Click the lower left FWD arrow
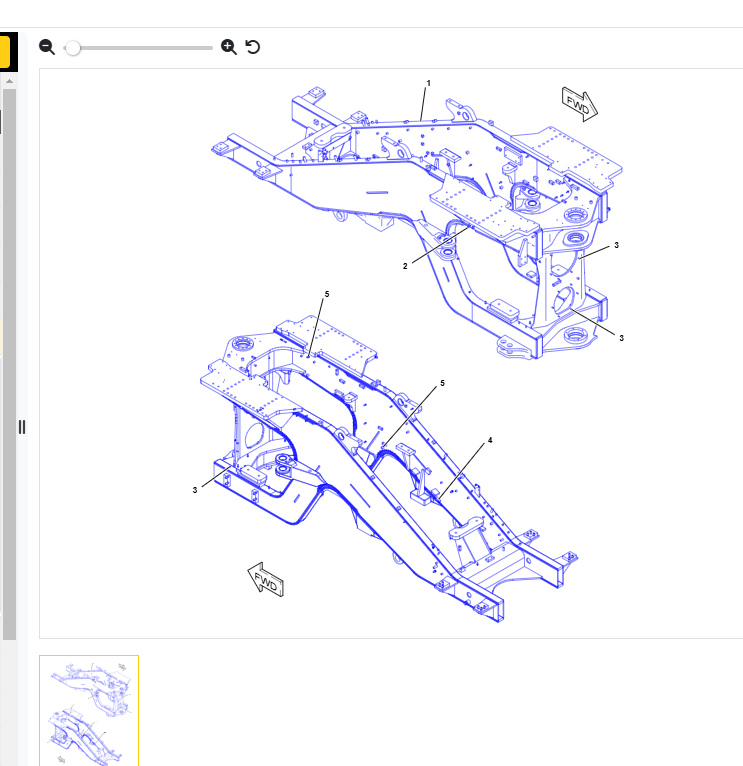Viewport: 743px width, 766px height. [x=266, y=579]
